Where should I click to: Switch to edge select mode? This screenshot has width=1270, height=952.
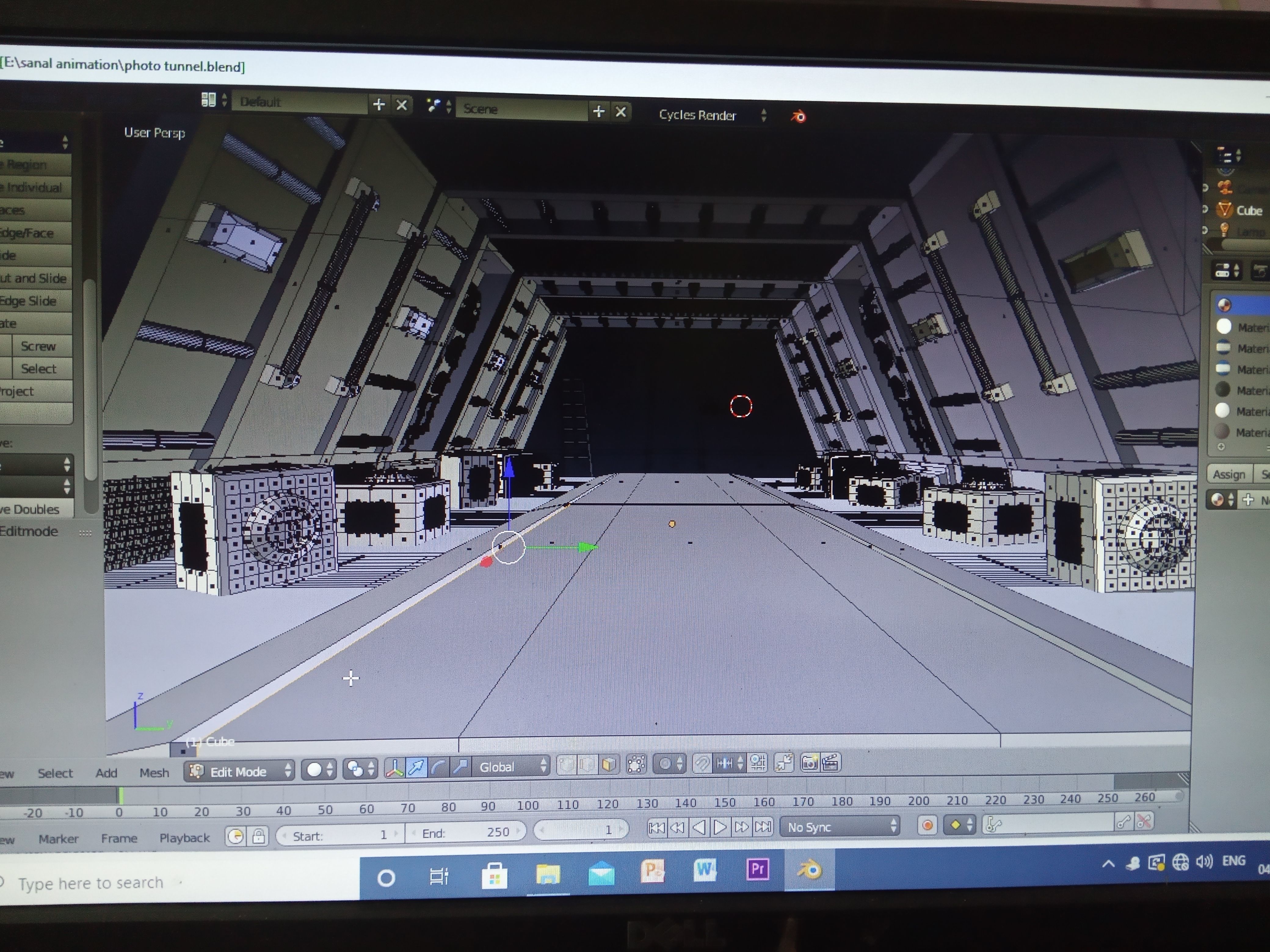[x=587, y=764]
